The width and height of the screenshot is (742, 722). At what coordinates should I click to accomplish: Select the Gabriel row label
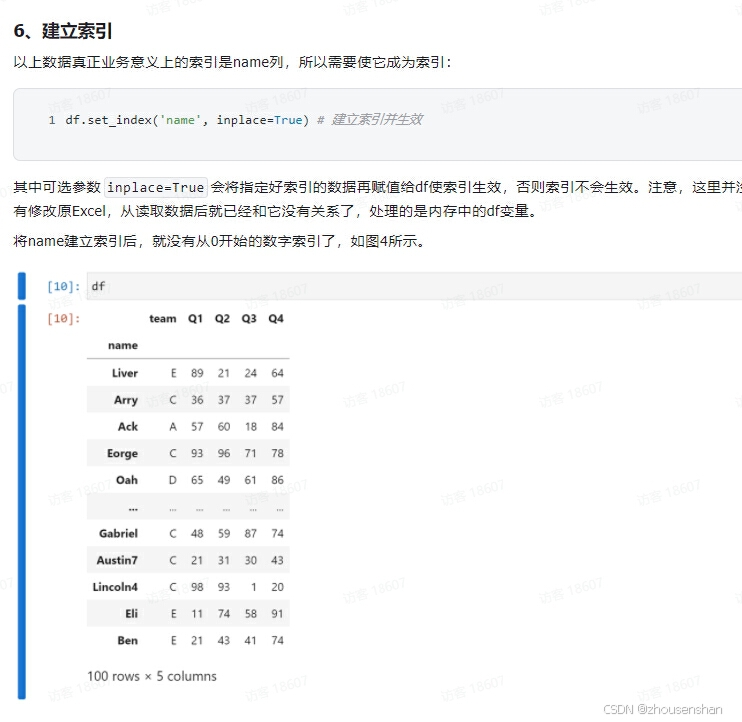click(118, 534)
